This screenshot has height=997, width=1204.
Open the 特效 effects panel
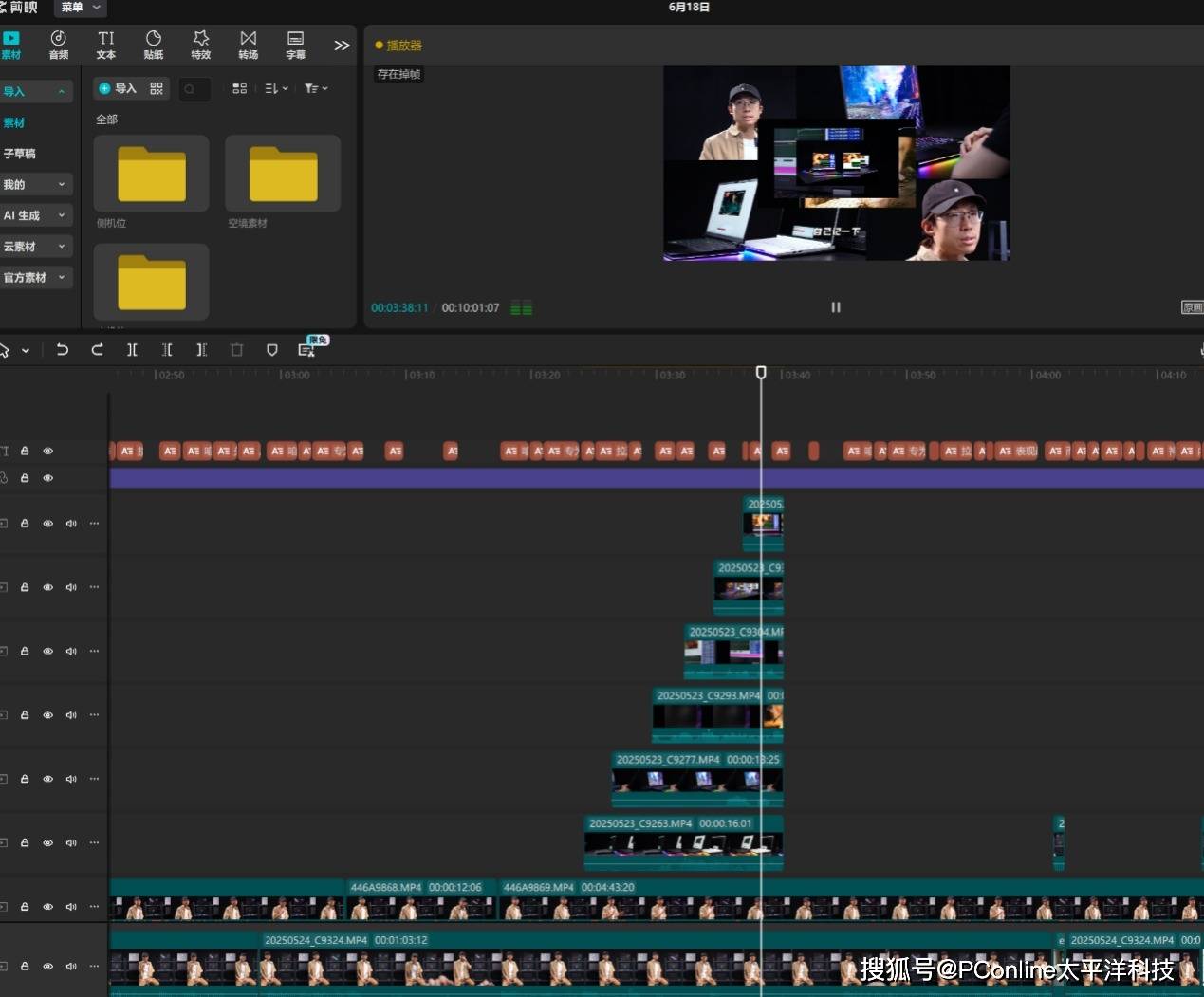(x=201, y=44)
